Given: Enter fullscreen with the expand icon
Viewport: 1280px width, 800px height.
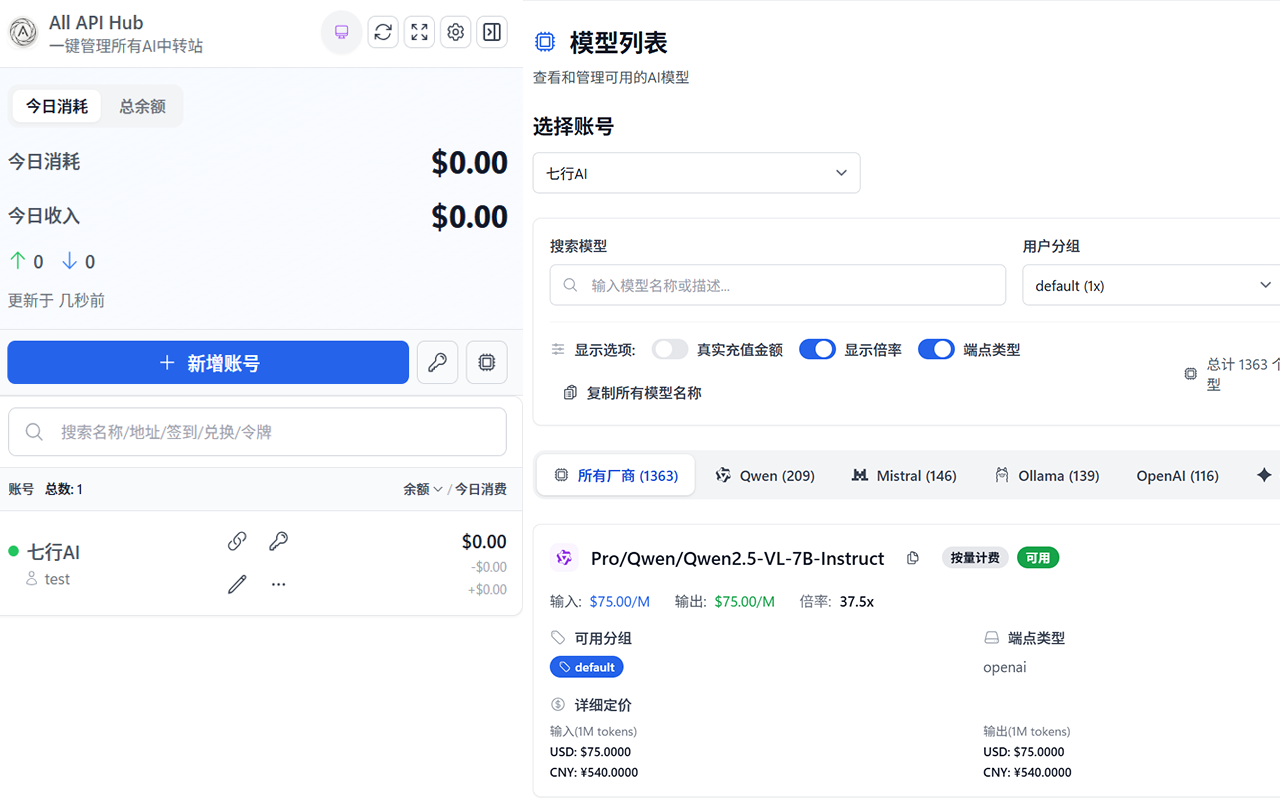Looking at the screenshot, I should click(x=418, y=31).
